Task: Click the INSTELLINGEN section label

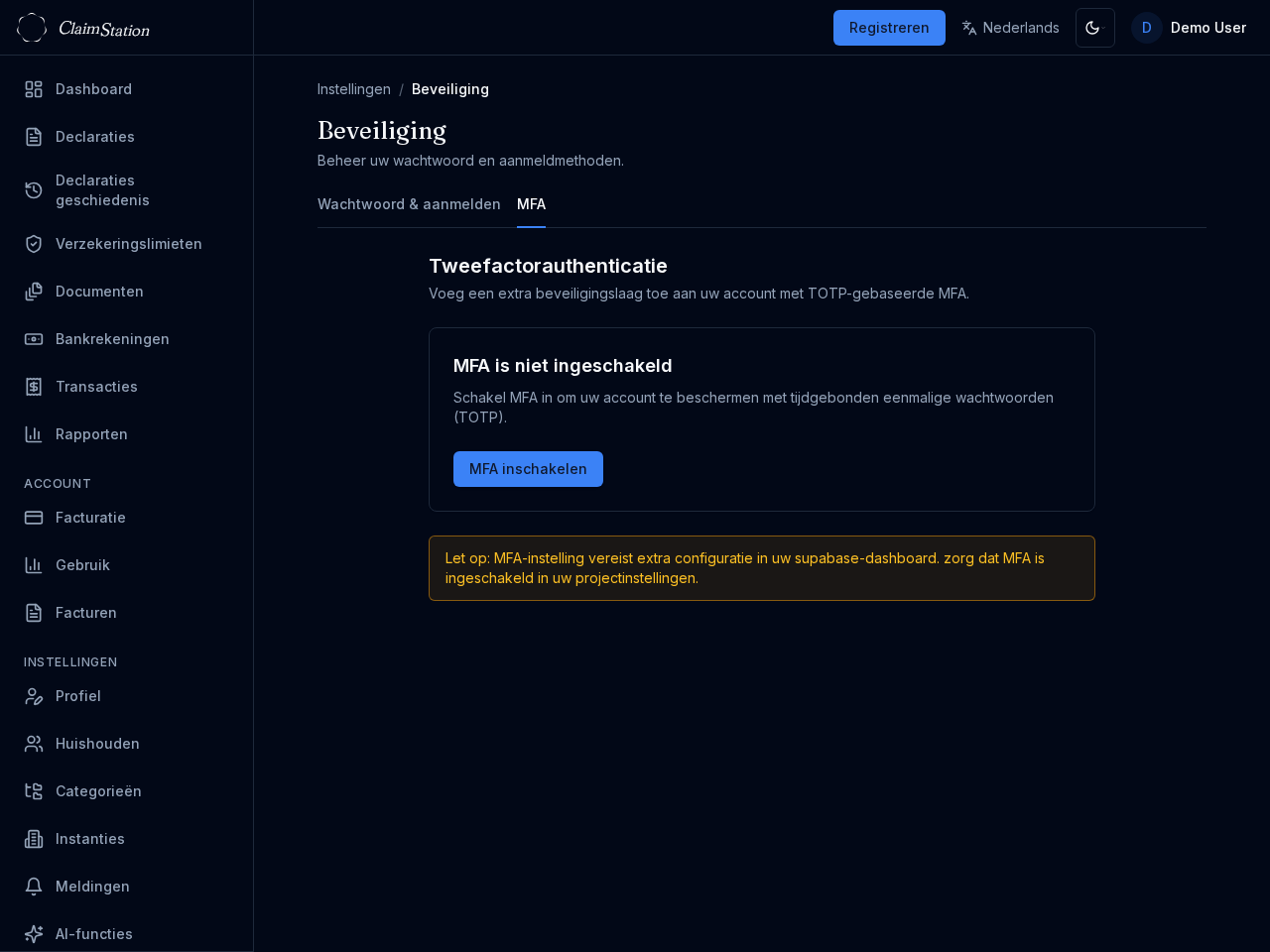Action: (70, 662)
